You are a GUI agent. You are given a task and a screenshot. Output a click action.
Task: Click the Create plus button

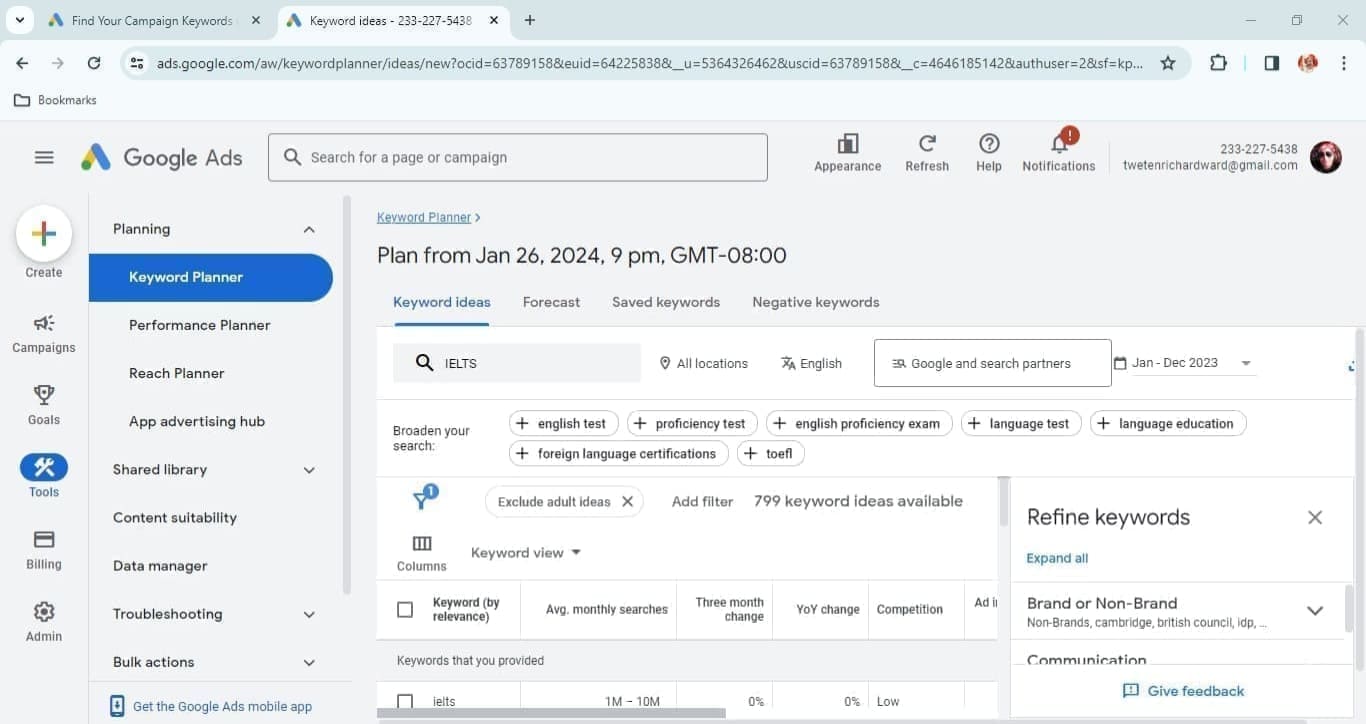click(44, 233)
